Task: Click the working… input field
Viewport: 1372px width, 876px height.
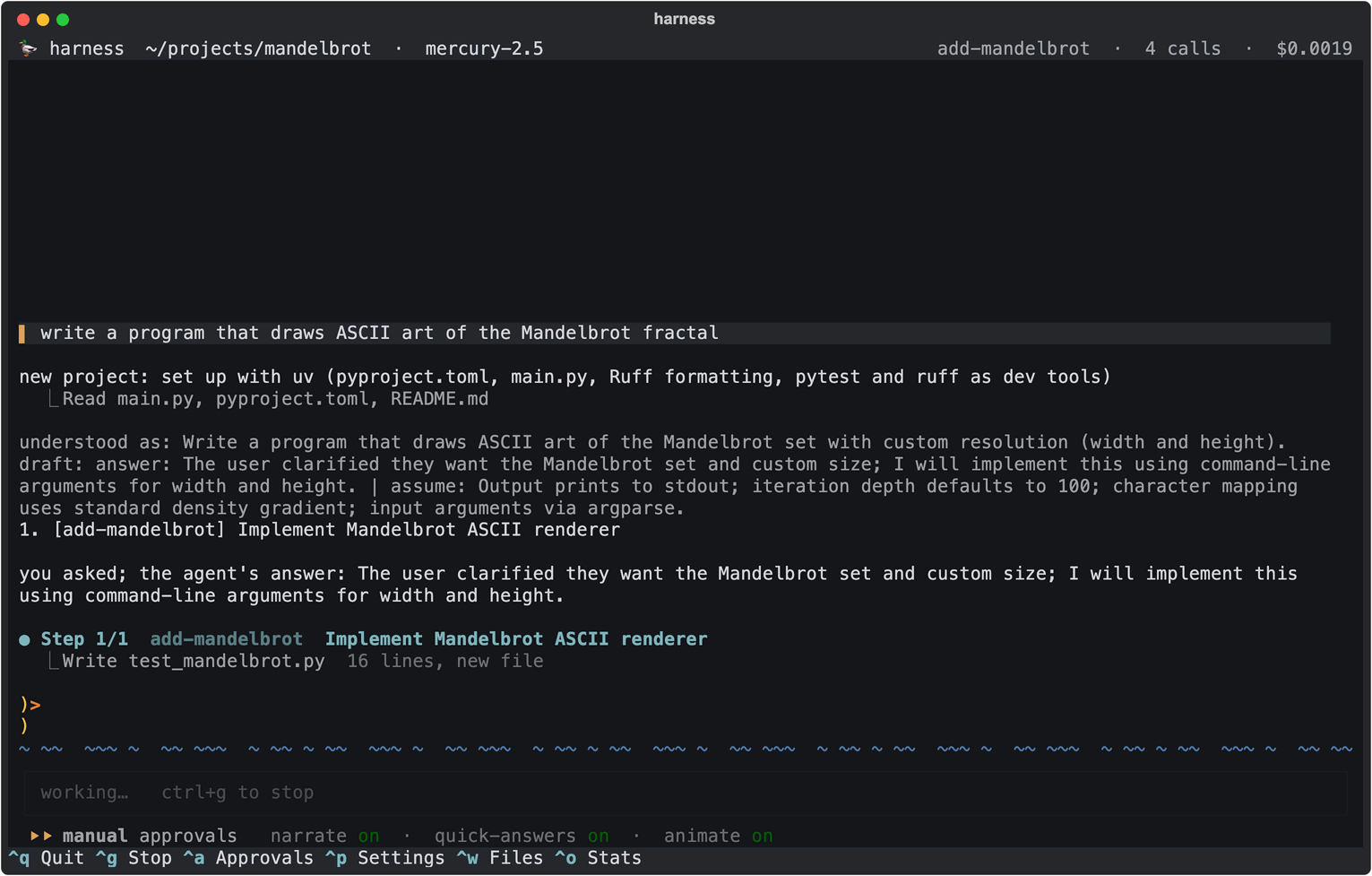Action: 686,793
